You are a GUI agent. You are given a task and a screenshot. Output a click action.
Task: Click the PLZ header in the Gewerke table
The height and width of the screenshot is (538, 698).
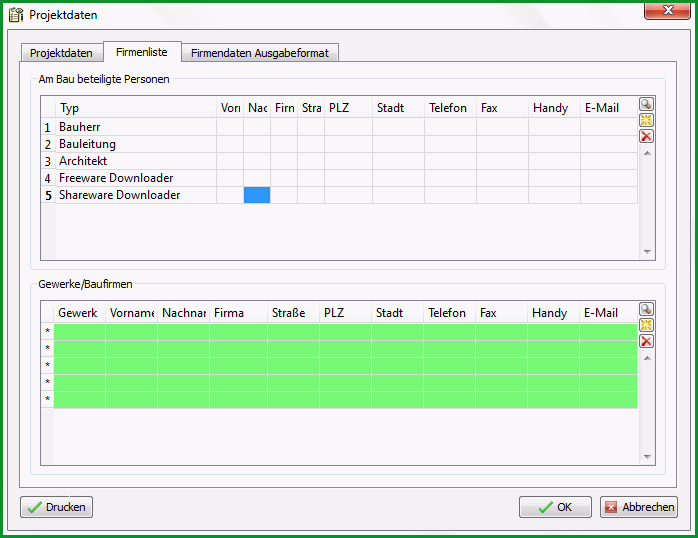tap(345, 313)
